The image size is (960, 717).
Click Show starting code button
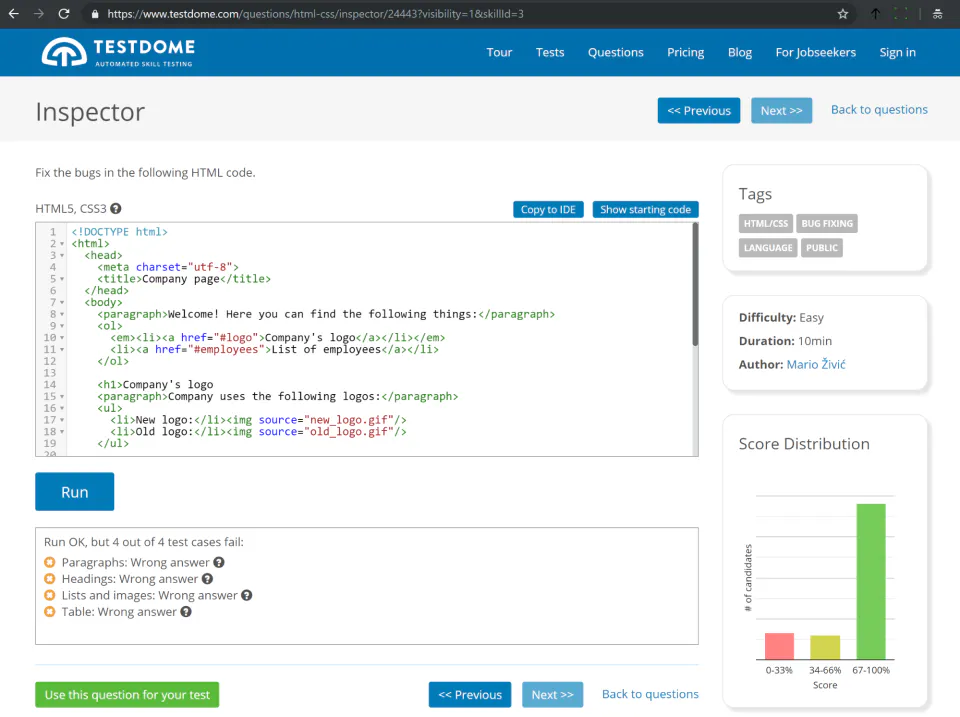[x=645, y=209]
